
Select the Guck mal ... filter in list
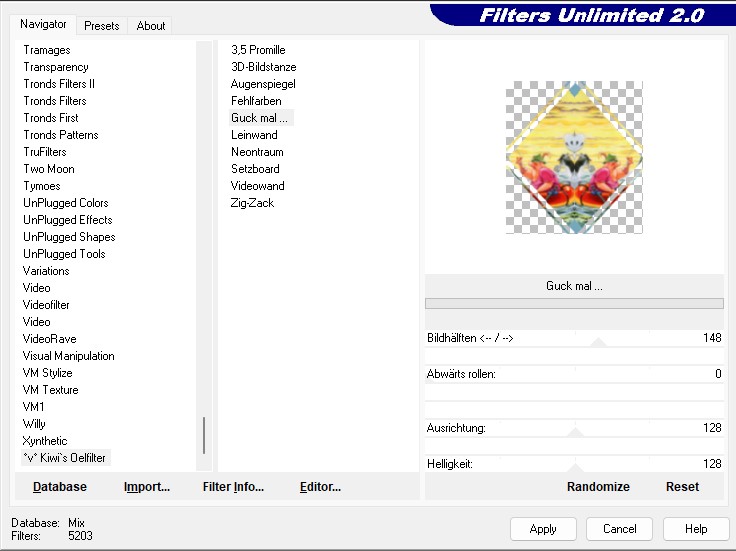260,118
